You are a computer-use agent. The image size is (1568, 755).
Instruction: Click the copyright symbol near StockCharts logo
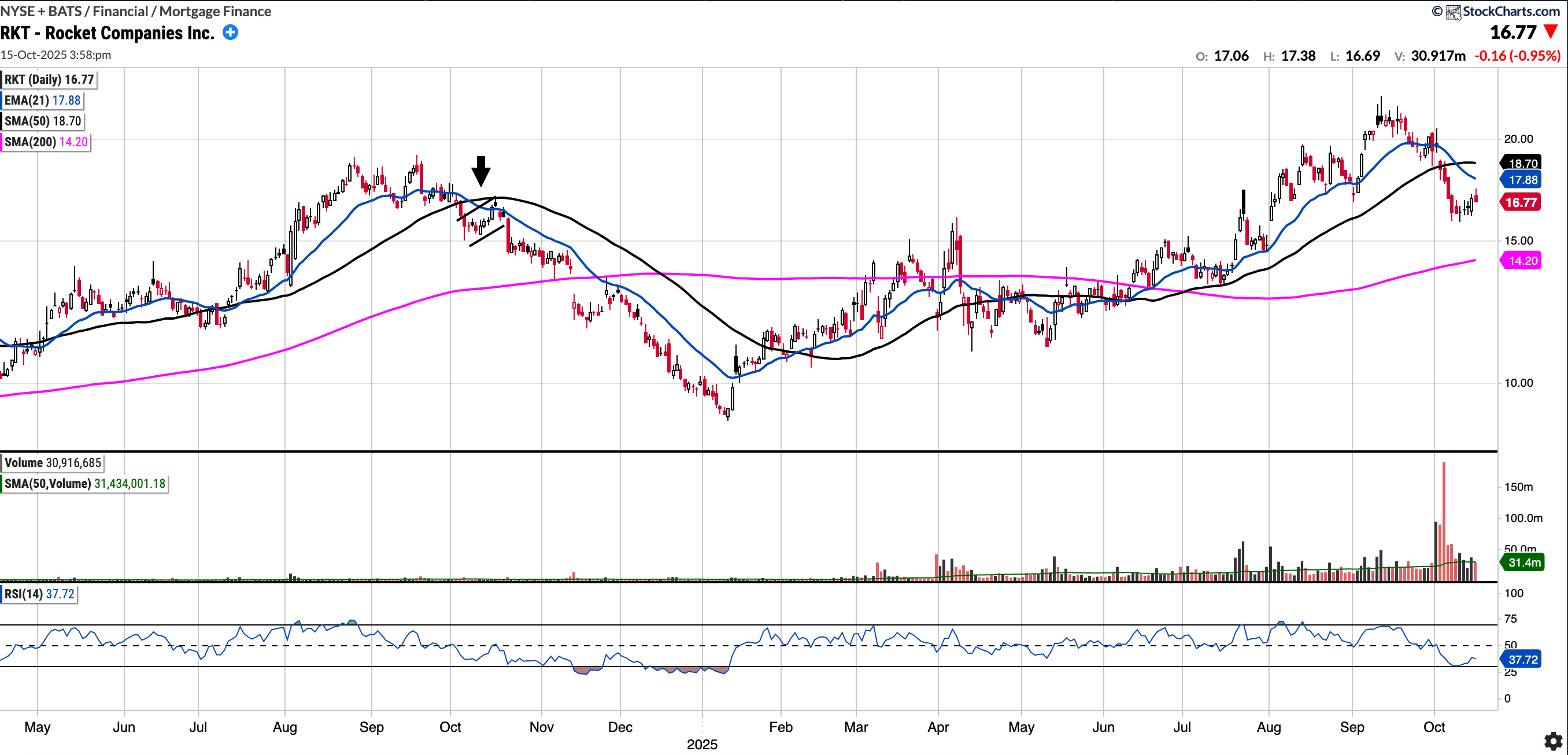[x=1437, y=12]
